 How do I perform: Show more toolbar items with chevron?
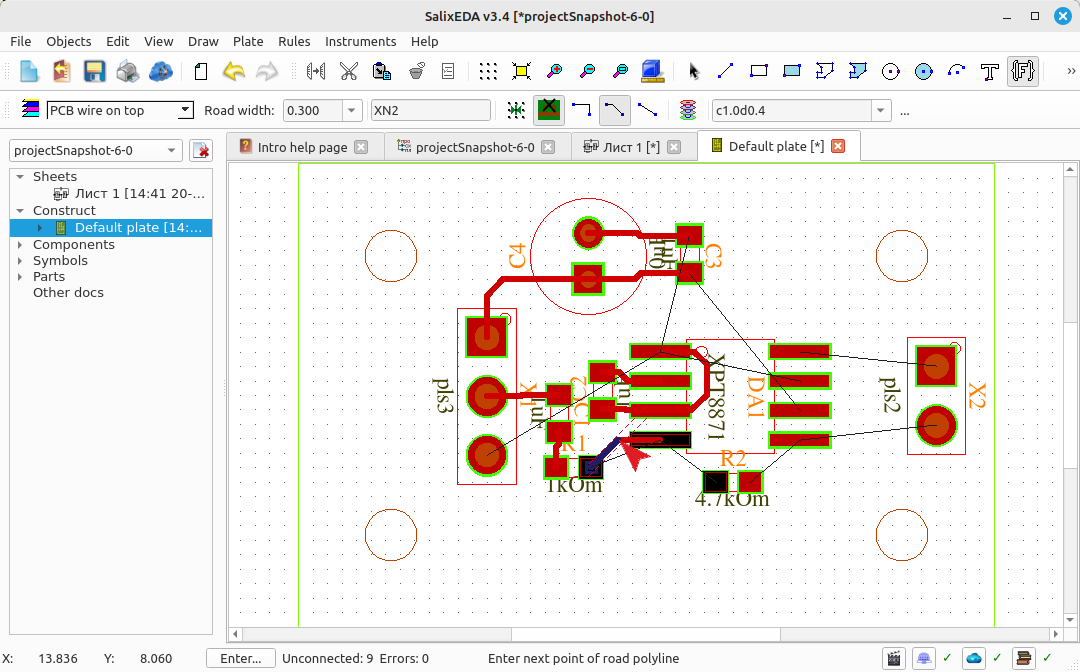(1070, 71)
